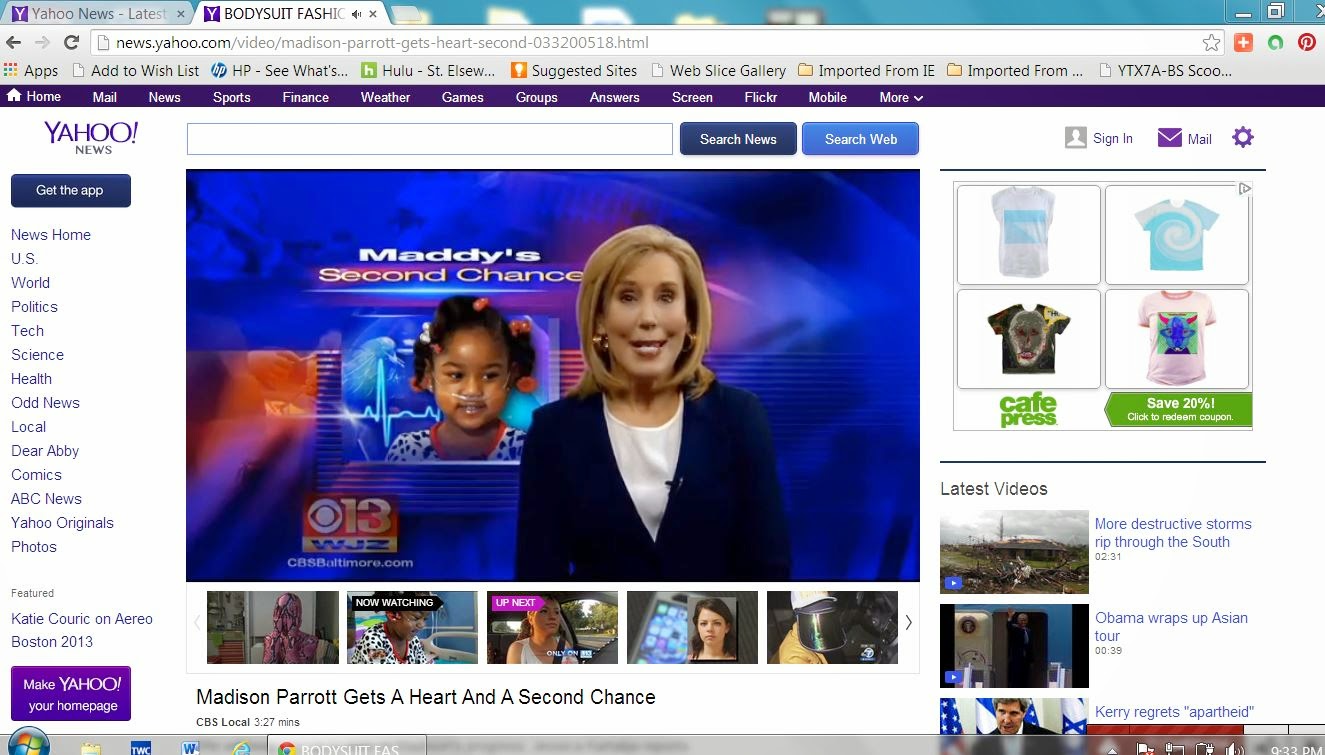The height and width of the screenshot is (755, 1325).
Task: Select the Up Next video thumbnail
Action: click(x=552, y=627)
